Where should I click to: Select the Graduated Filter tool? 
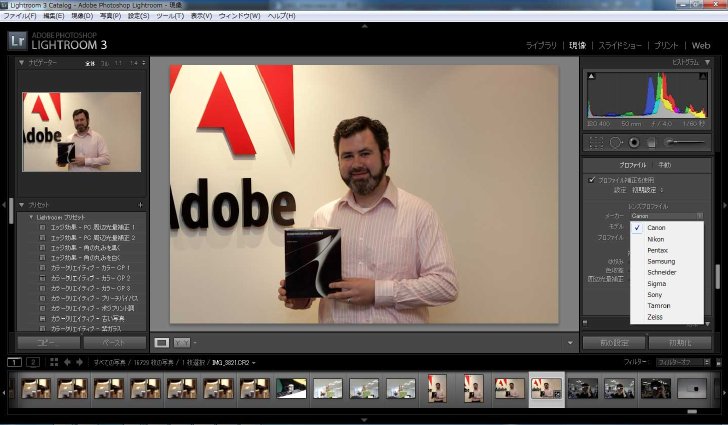(x=651, y=143)
